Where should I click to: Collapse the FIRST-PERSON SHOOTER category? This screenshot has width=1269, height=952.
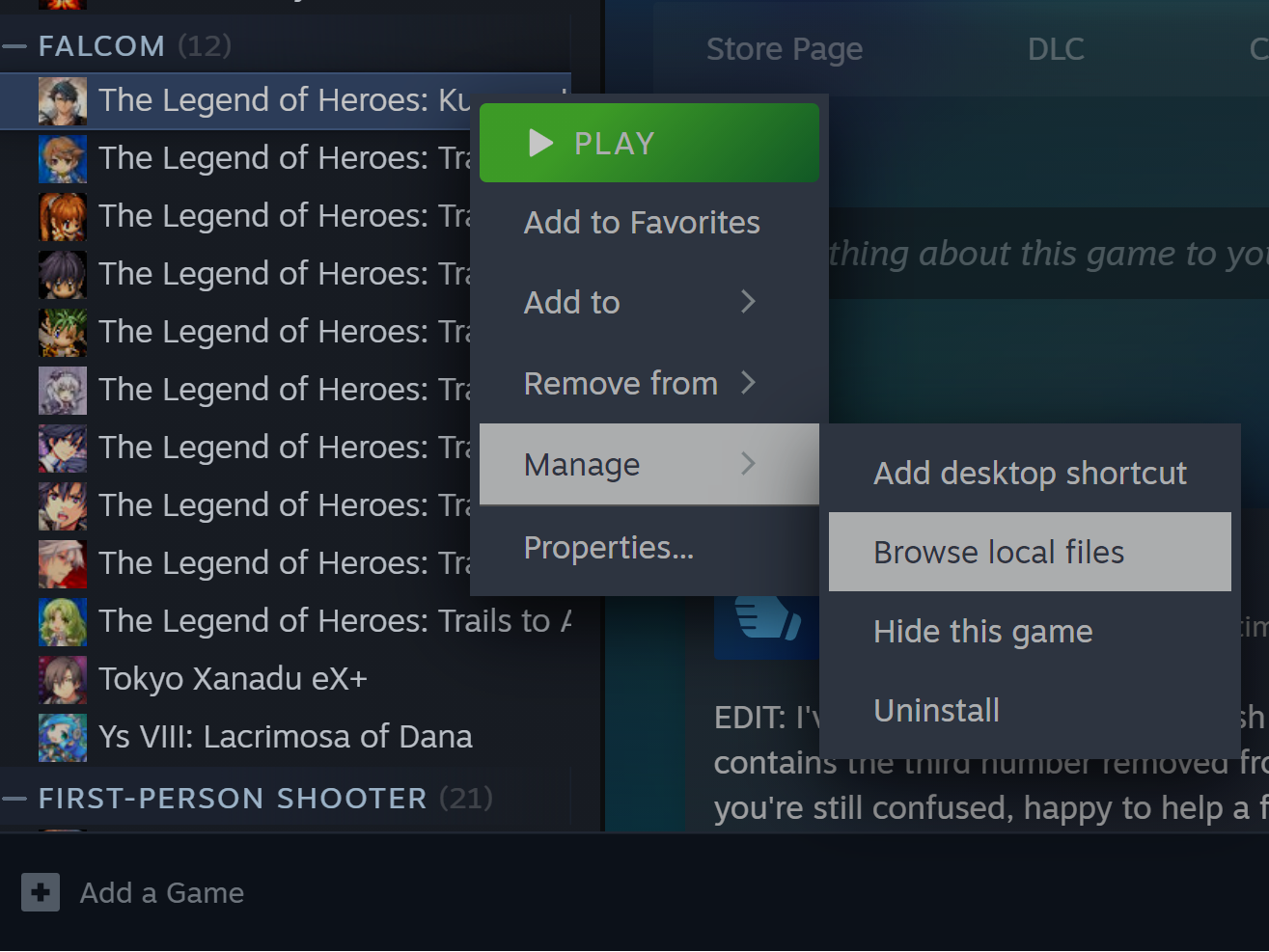pos(14,799)
